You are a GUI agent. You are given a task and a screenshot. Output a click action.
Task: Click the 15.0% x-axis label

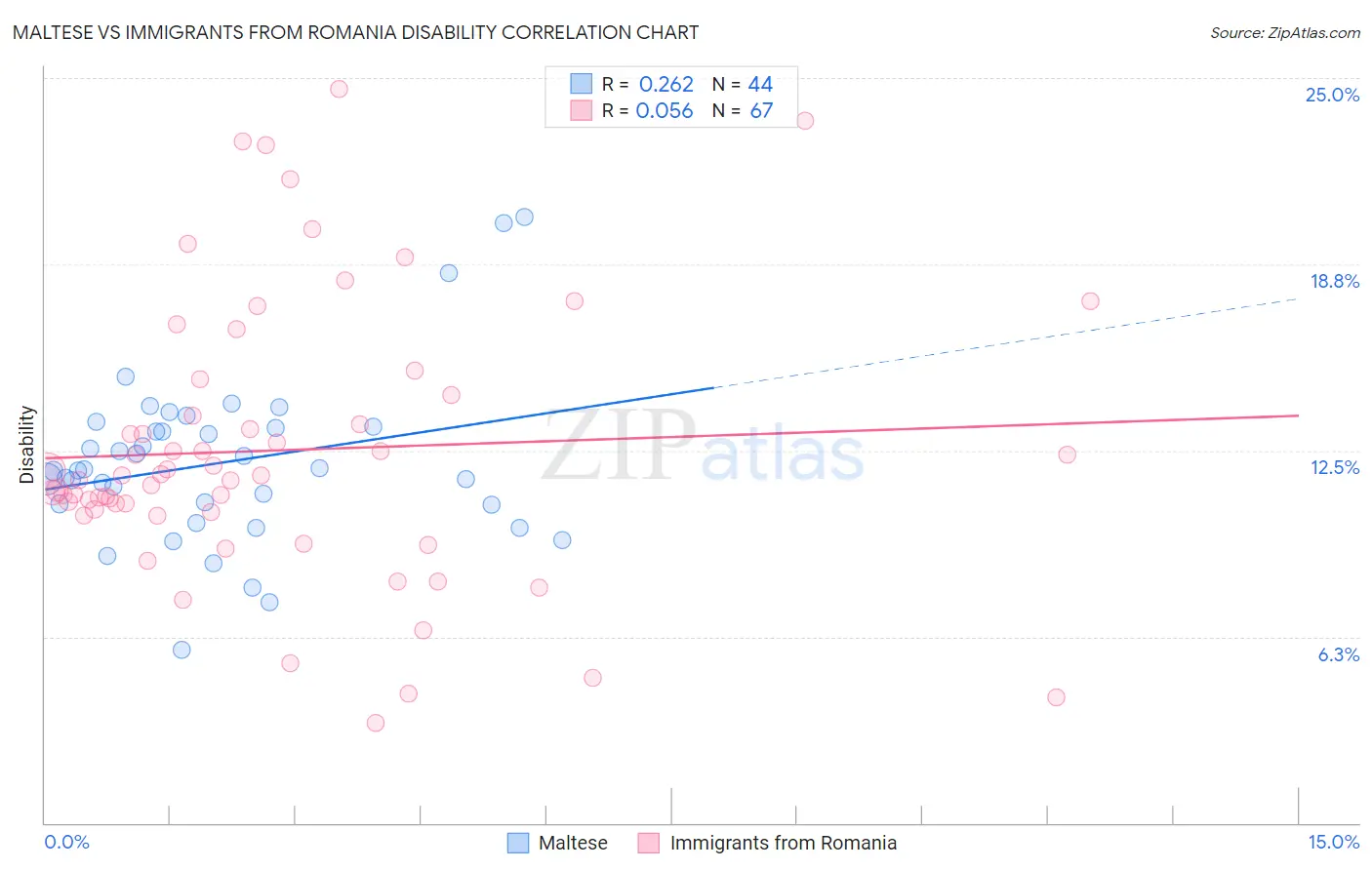click(1333, 842)
